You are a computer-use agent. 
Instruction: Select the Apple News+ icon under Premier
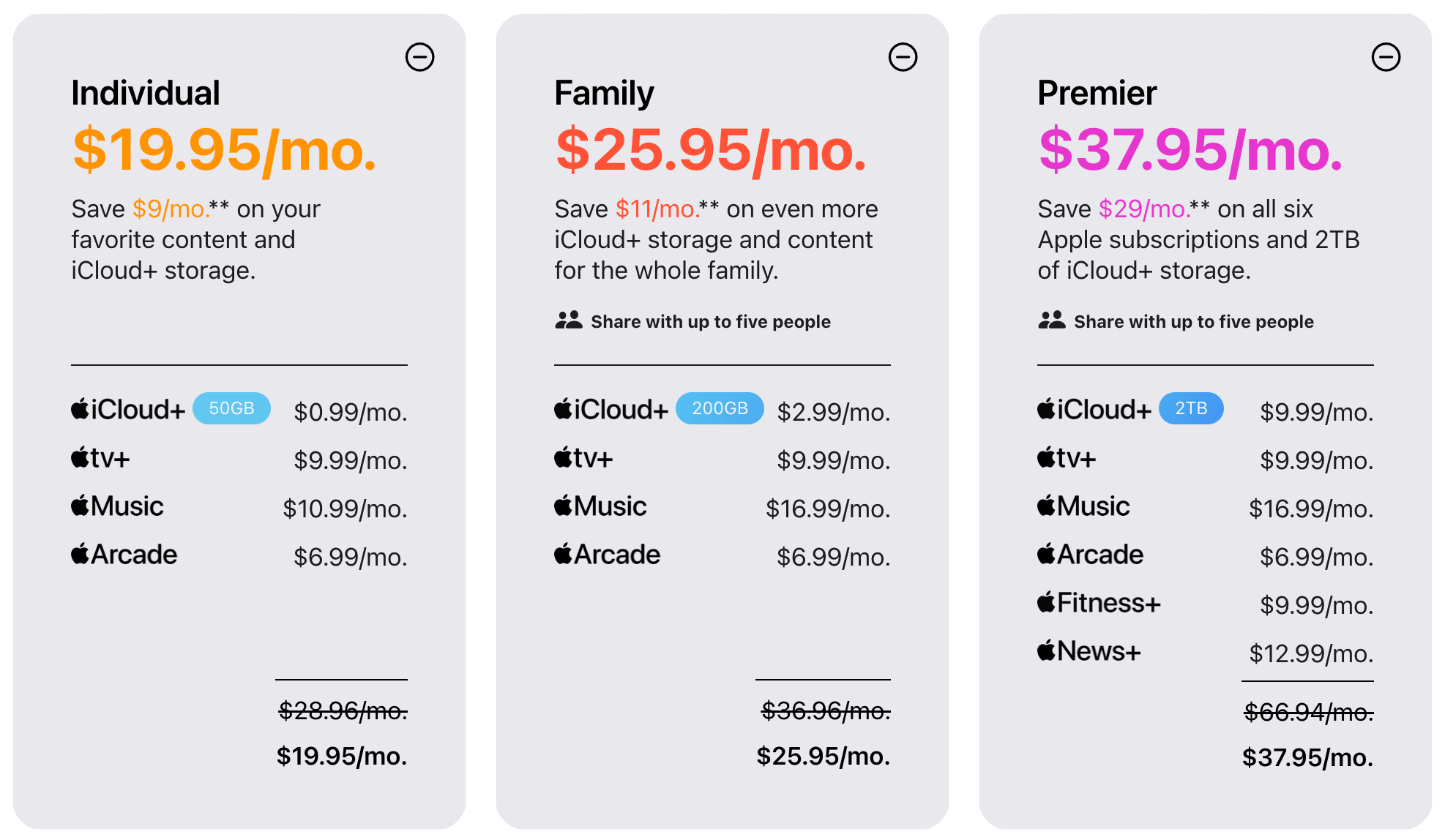(x=1047, y=650)
